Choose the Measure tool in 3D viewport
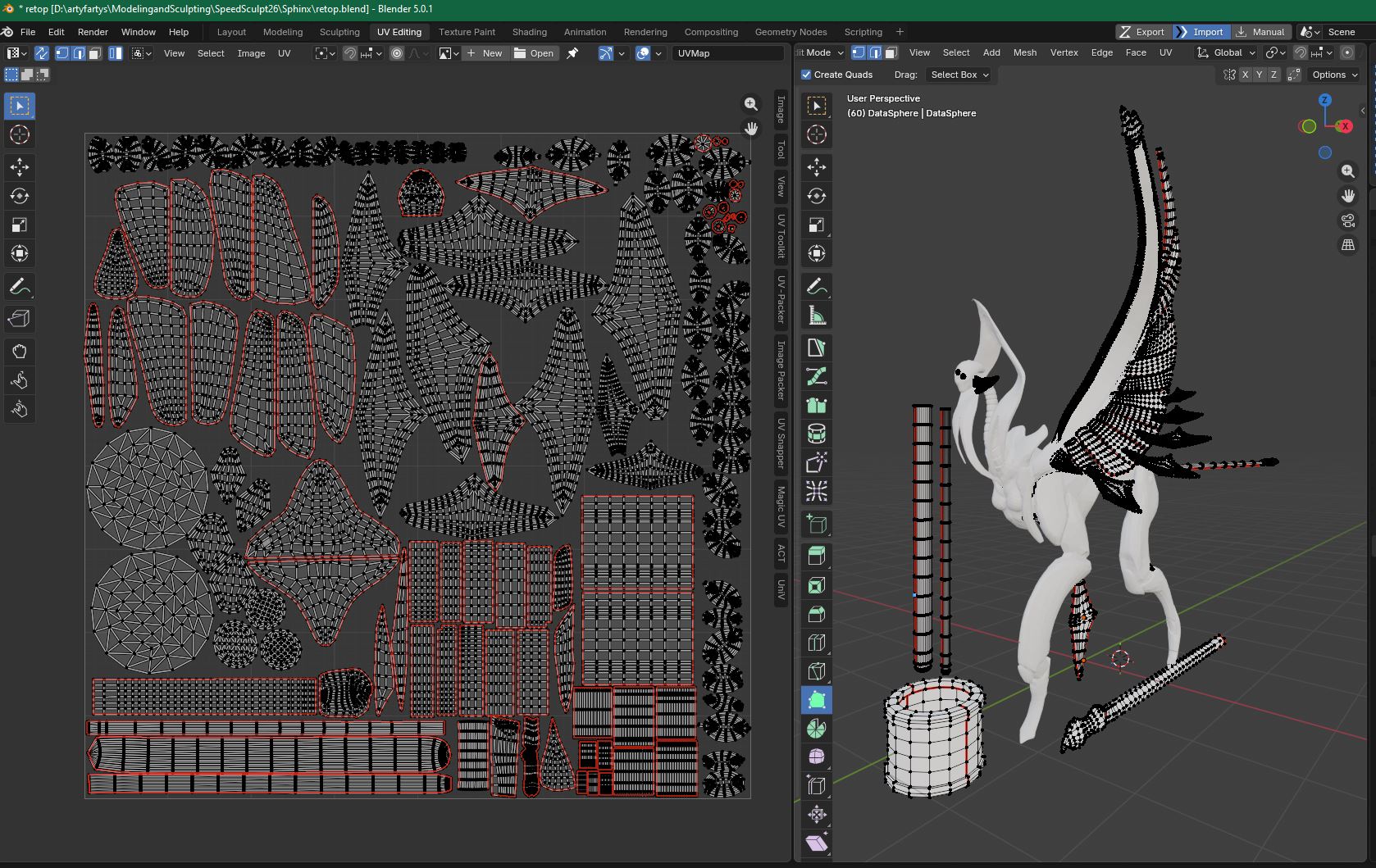The image size is (1376, 868). [x=816, y=316]
